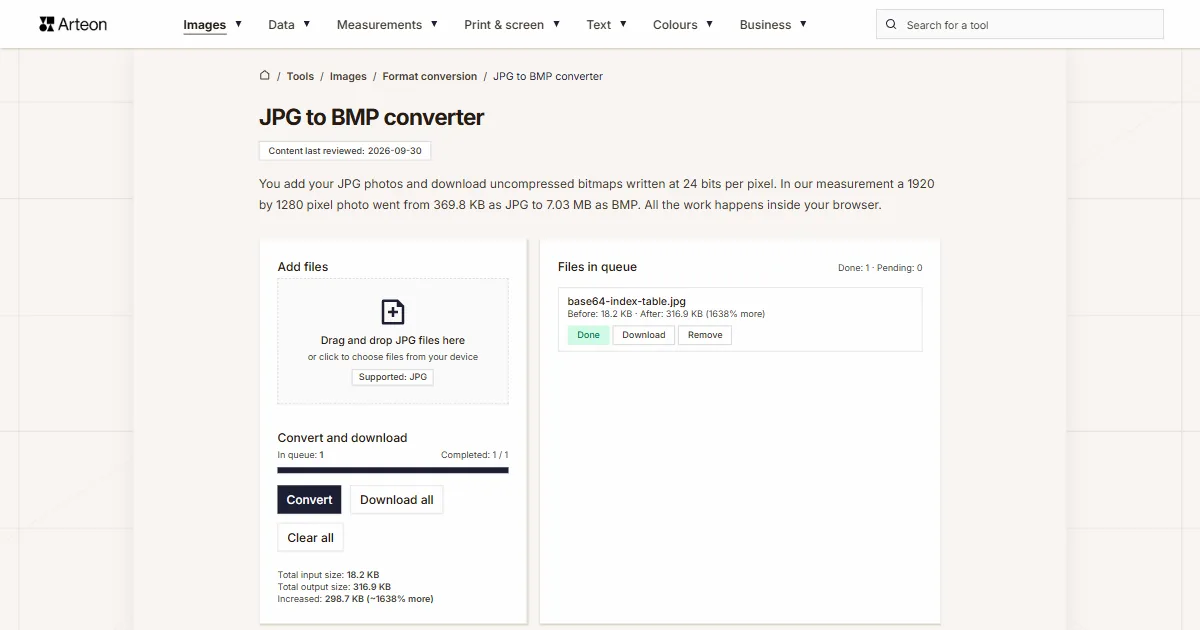Click the Files in queue heading

coord(597,267)
